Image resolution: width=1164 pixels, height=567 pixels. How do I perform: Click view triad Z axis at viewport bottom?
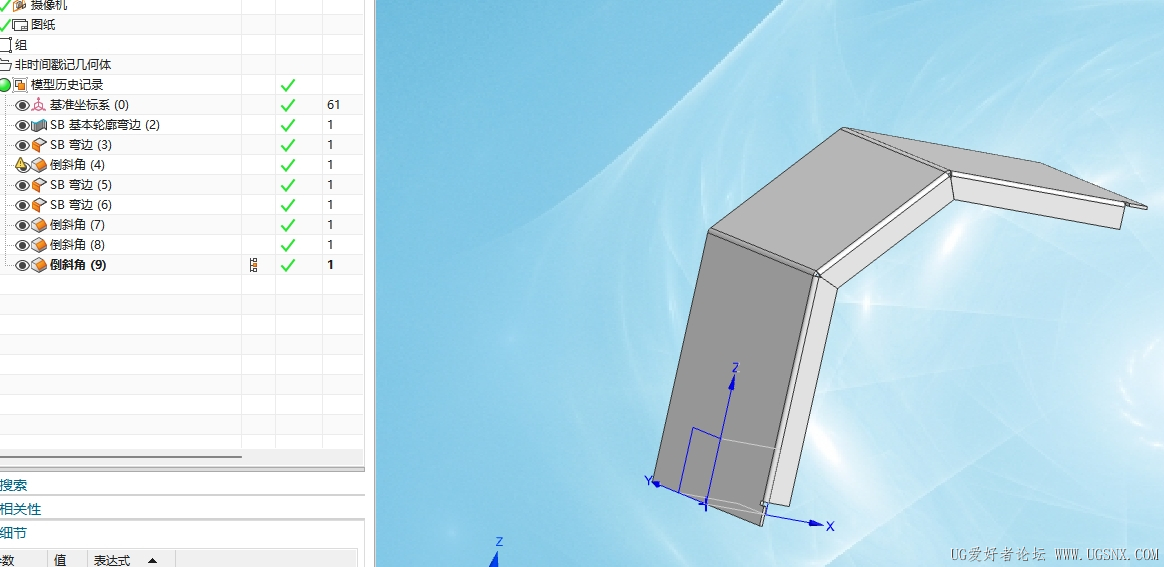[x=499, y=543]
